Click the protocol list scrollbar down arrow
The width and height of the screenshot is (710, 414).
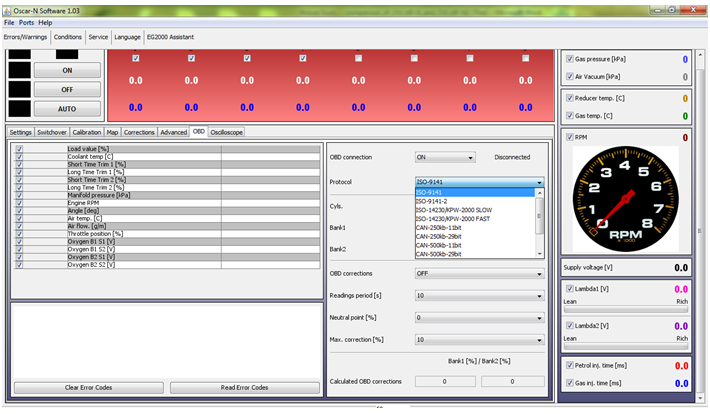click(x=539, y=254)
